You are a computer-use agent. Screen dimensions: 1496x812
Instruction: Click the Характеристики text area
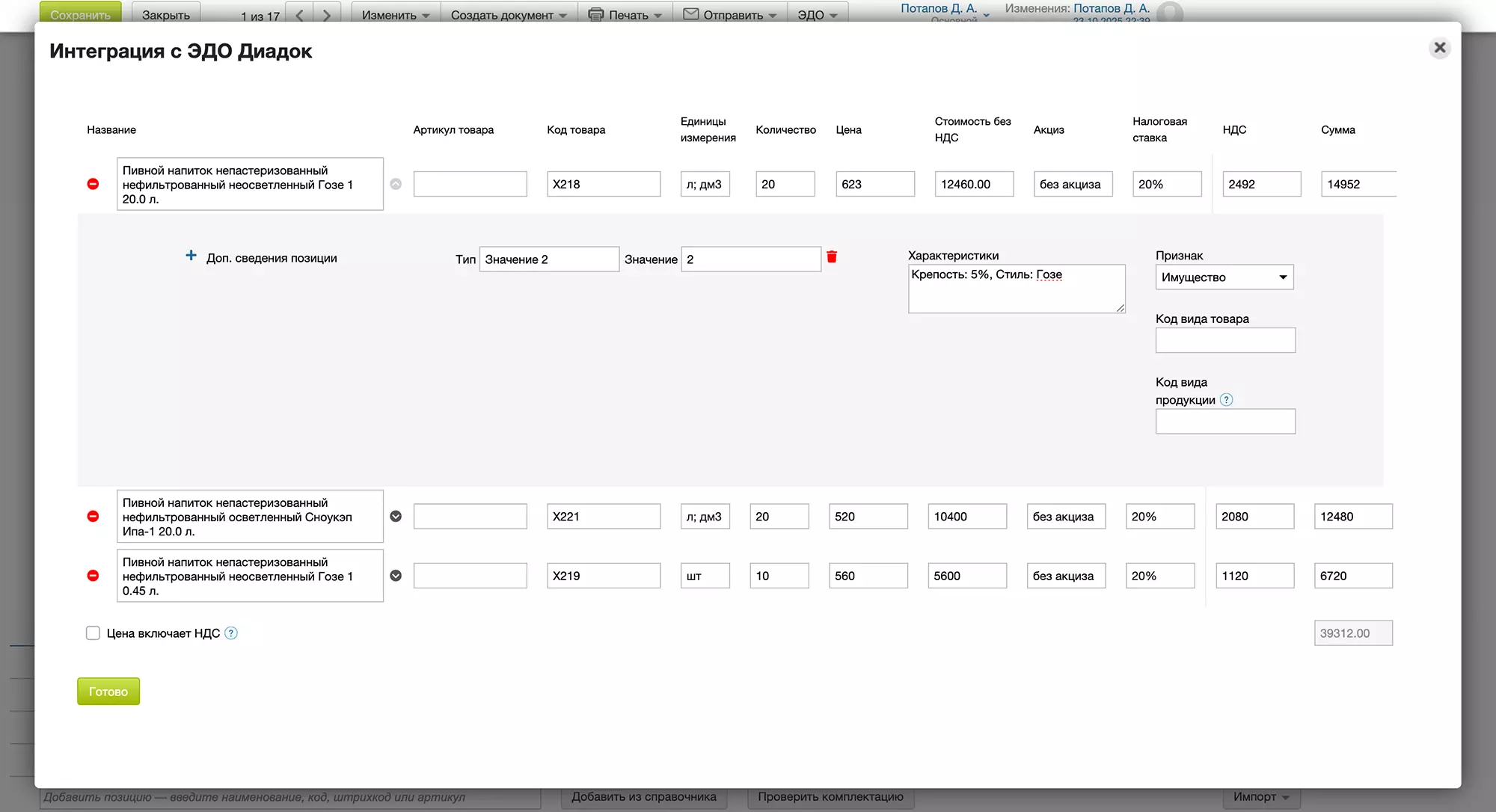(1016, 289)
